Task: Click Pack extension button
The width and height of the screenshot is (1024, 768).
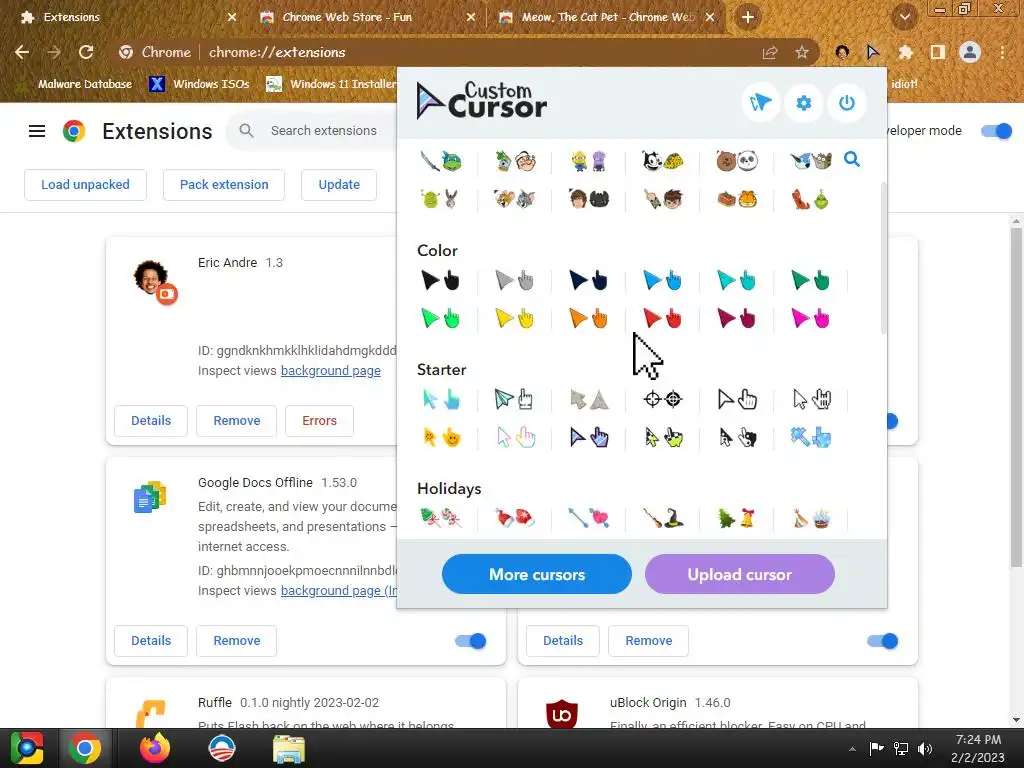Action: pyautogui.click(x=224, y=185)
